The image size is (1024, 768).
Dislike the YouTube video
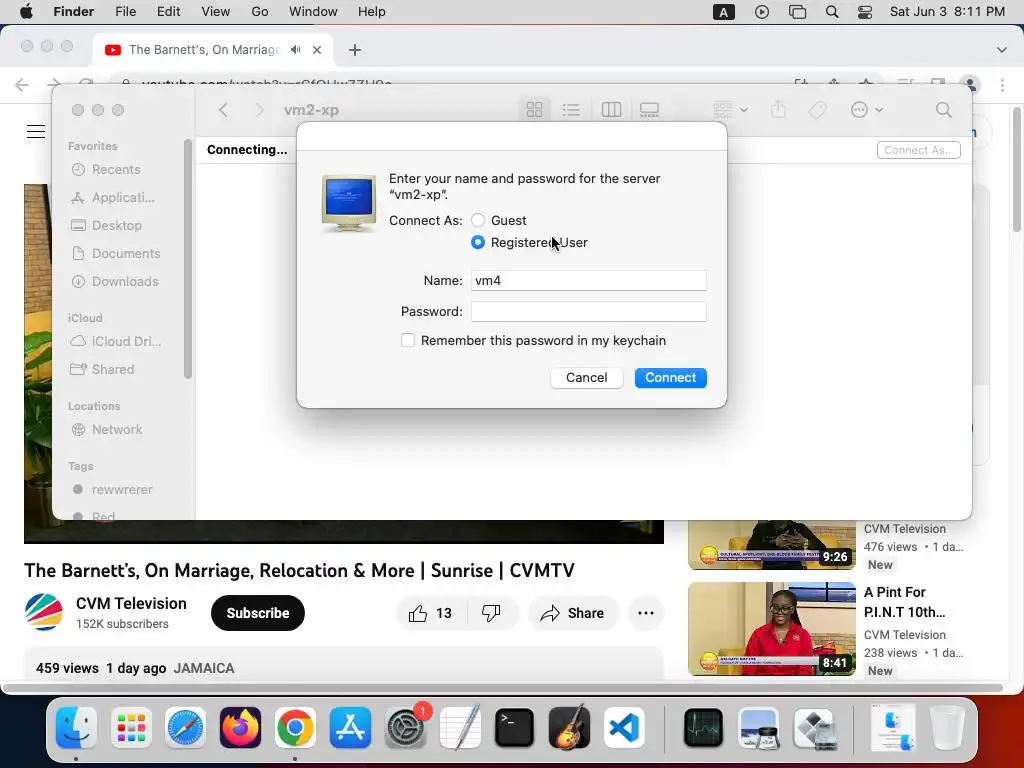pos(491,613)
